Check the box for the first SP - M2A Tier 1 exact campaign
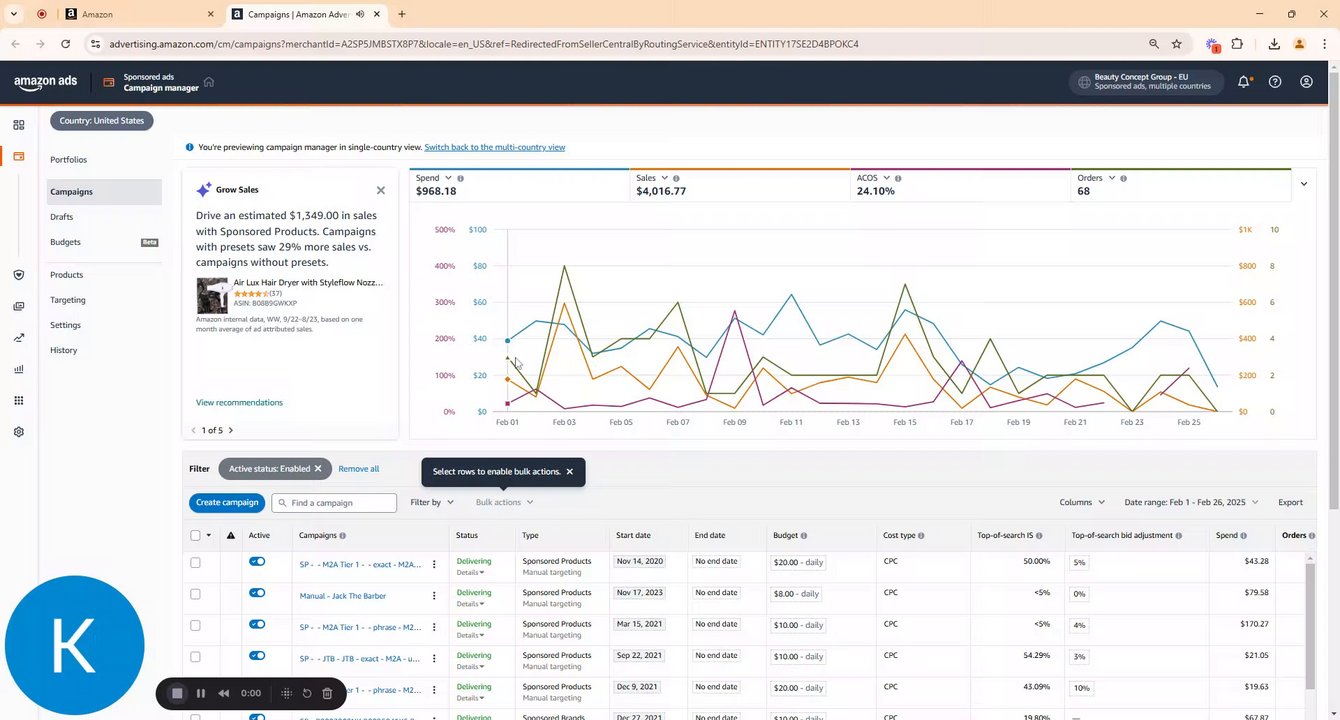Image resolution: width=1340 pixels, height=720 pixels. pos(195,563)
